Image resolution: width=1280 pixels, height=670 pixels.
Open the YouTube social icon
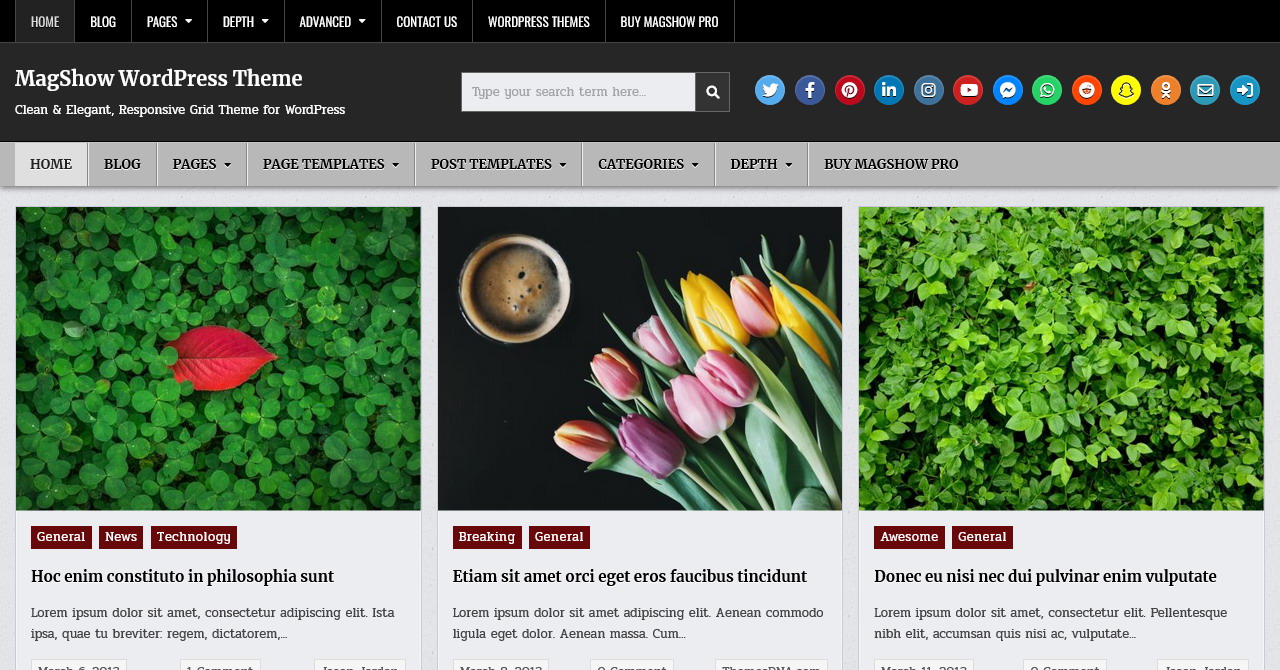pos(968,90)
